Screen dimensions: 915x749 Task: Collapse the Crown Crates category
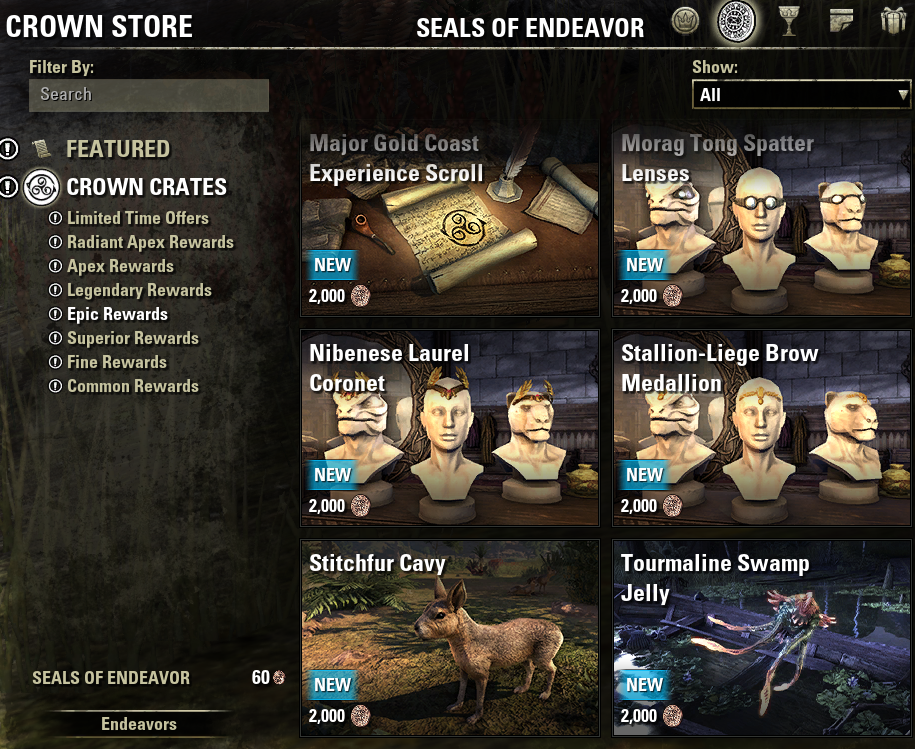tap(146, 187)
